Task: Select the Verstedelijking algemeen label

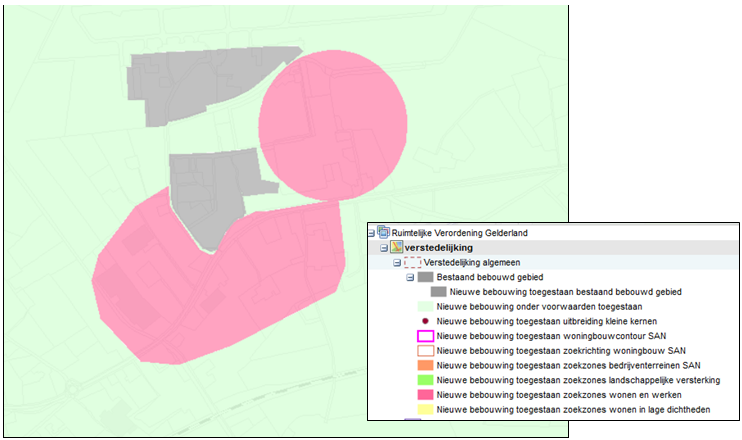Action: coord(472,263)
